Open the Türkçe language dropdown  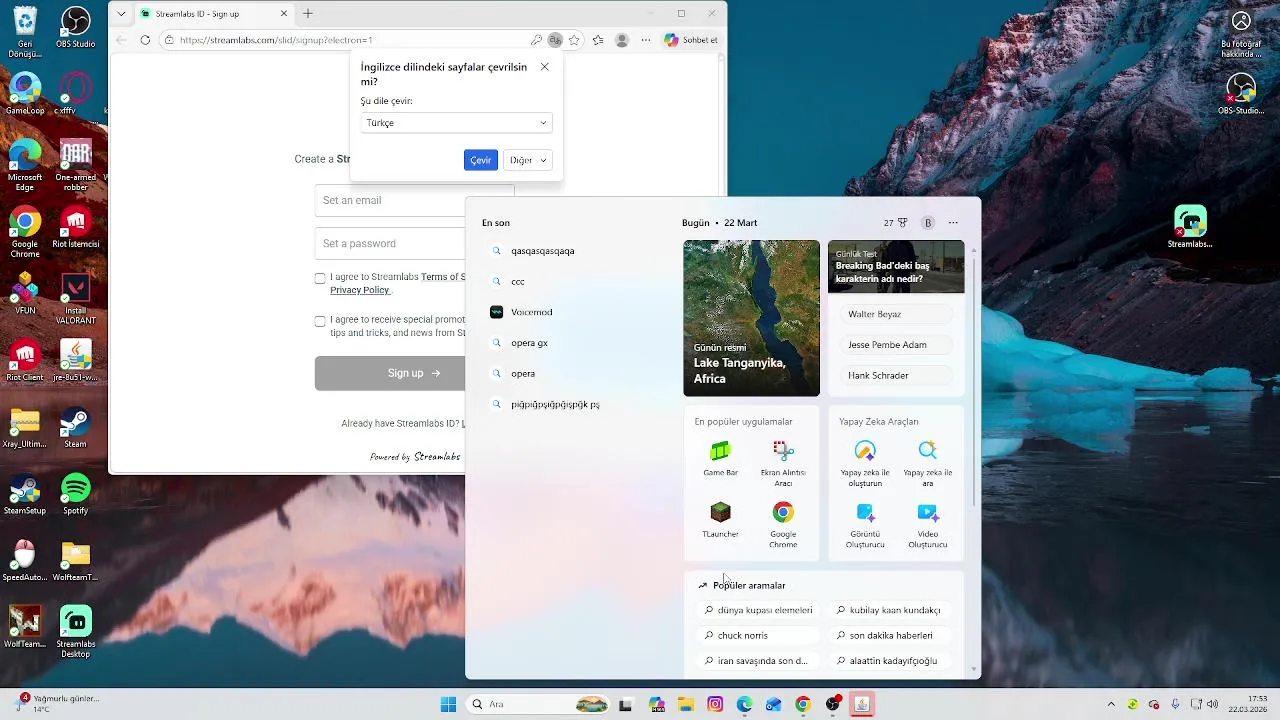coord(456,123)
